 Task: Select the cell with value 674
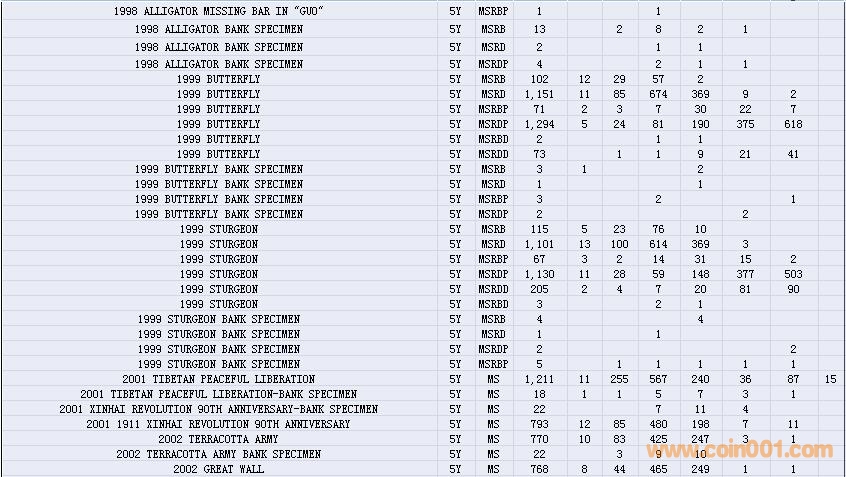click(658, 94)
